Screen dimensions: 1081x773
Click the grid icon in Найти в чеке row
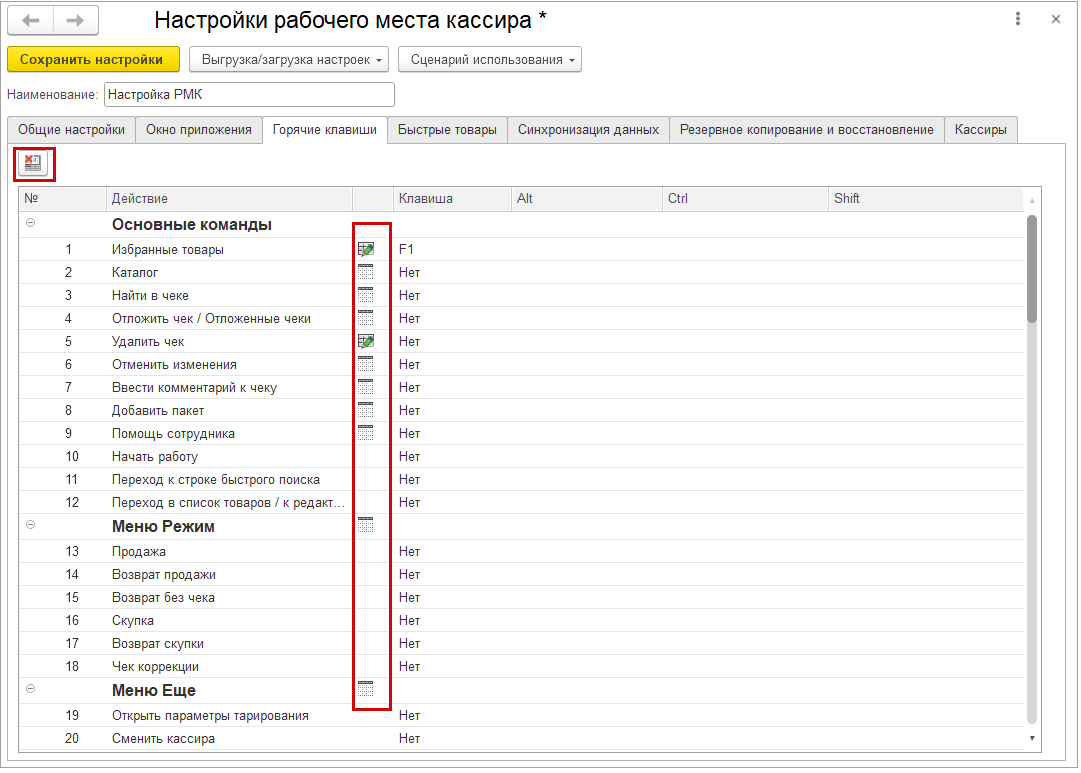[366, 295]
